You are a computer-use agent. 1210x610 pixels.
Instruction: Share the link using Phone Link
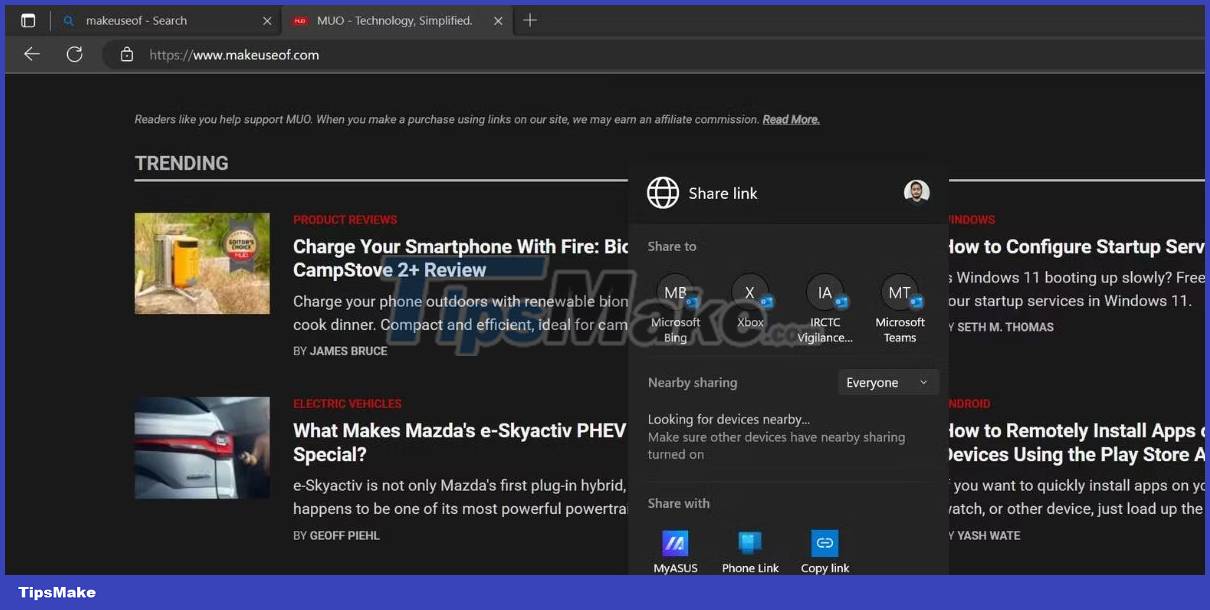[x=750, y=542]
